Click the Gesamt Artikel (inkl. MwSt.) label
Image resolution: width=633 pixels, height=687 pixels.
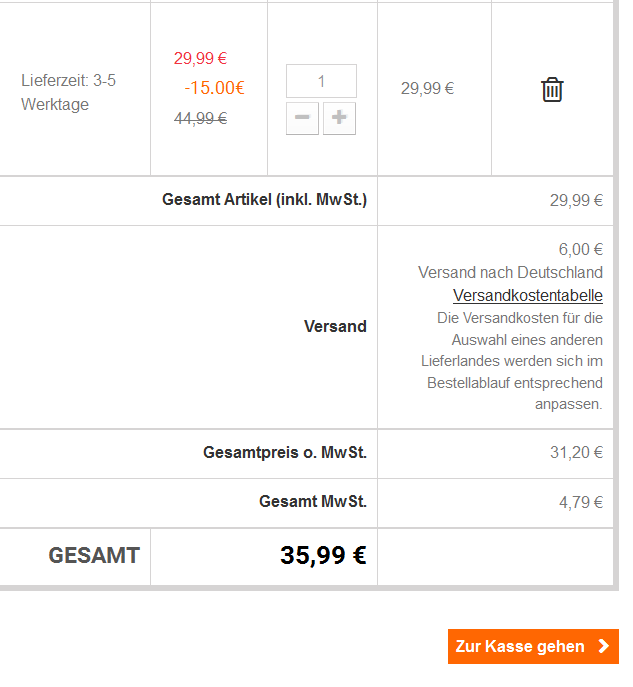click(x=264, y=200)
